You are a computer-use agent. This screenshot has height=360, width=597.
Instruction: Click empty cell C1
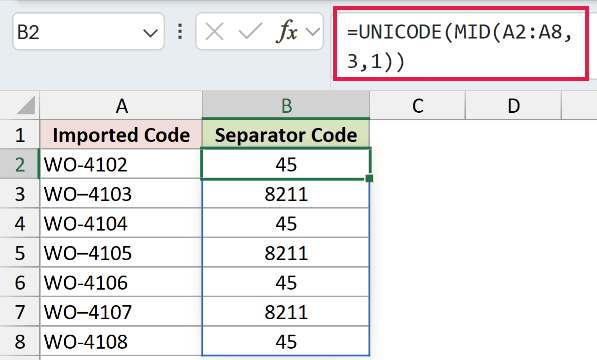pyautogui.click(x=417, y=135)
